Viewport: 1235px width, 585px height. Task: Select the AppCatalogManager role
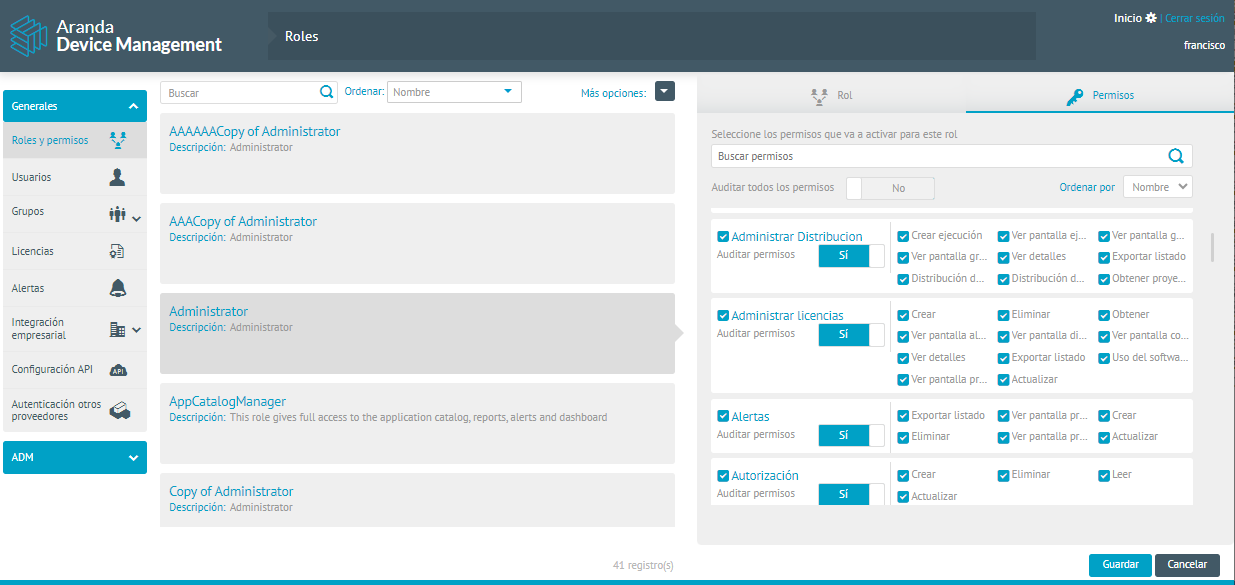coord(417,424)
